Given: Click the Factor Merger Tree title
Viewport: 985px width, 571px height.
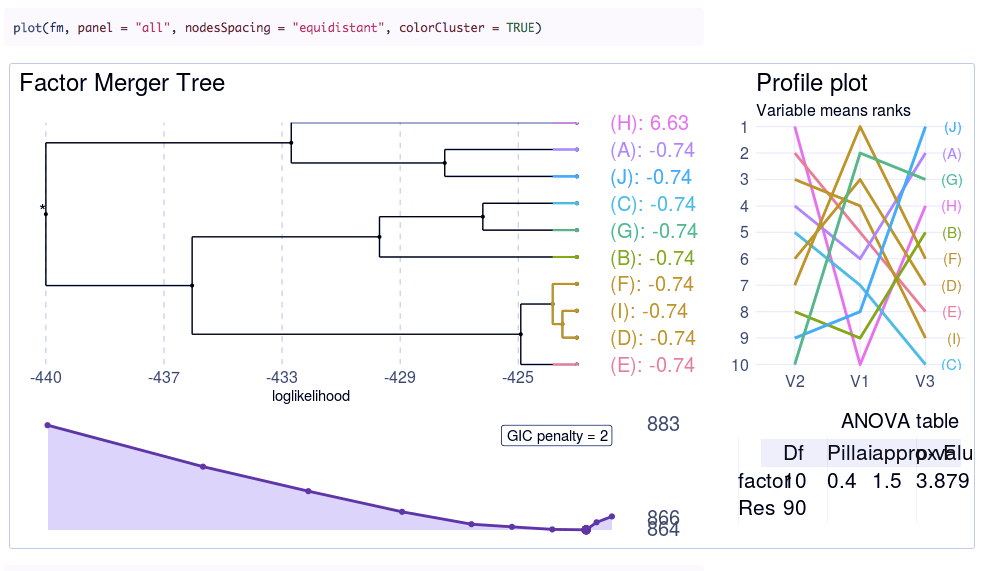Looking at the screenshot, I should [122, 83].
